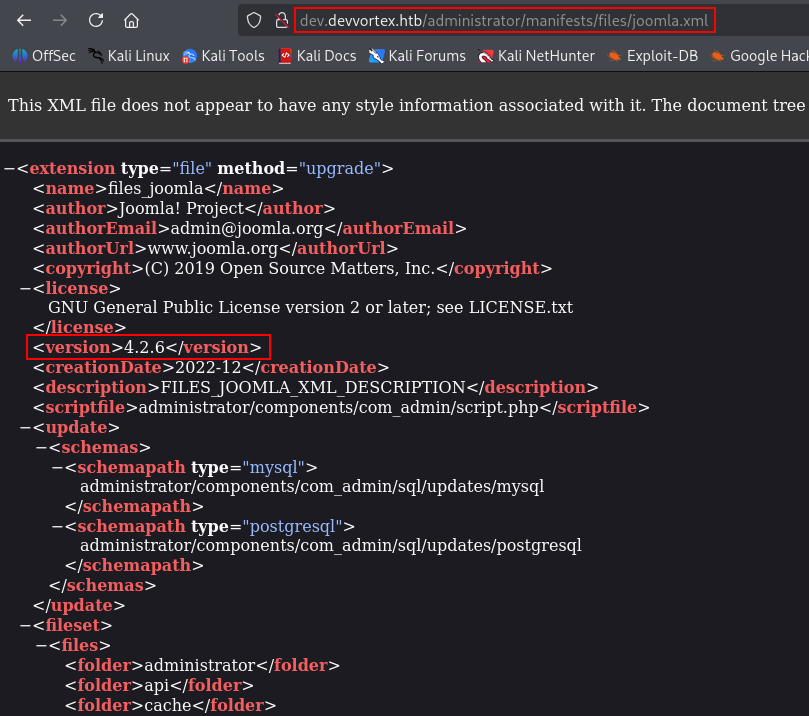
Task: Collapse the license XML node
Action: [25, 288]
